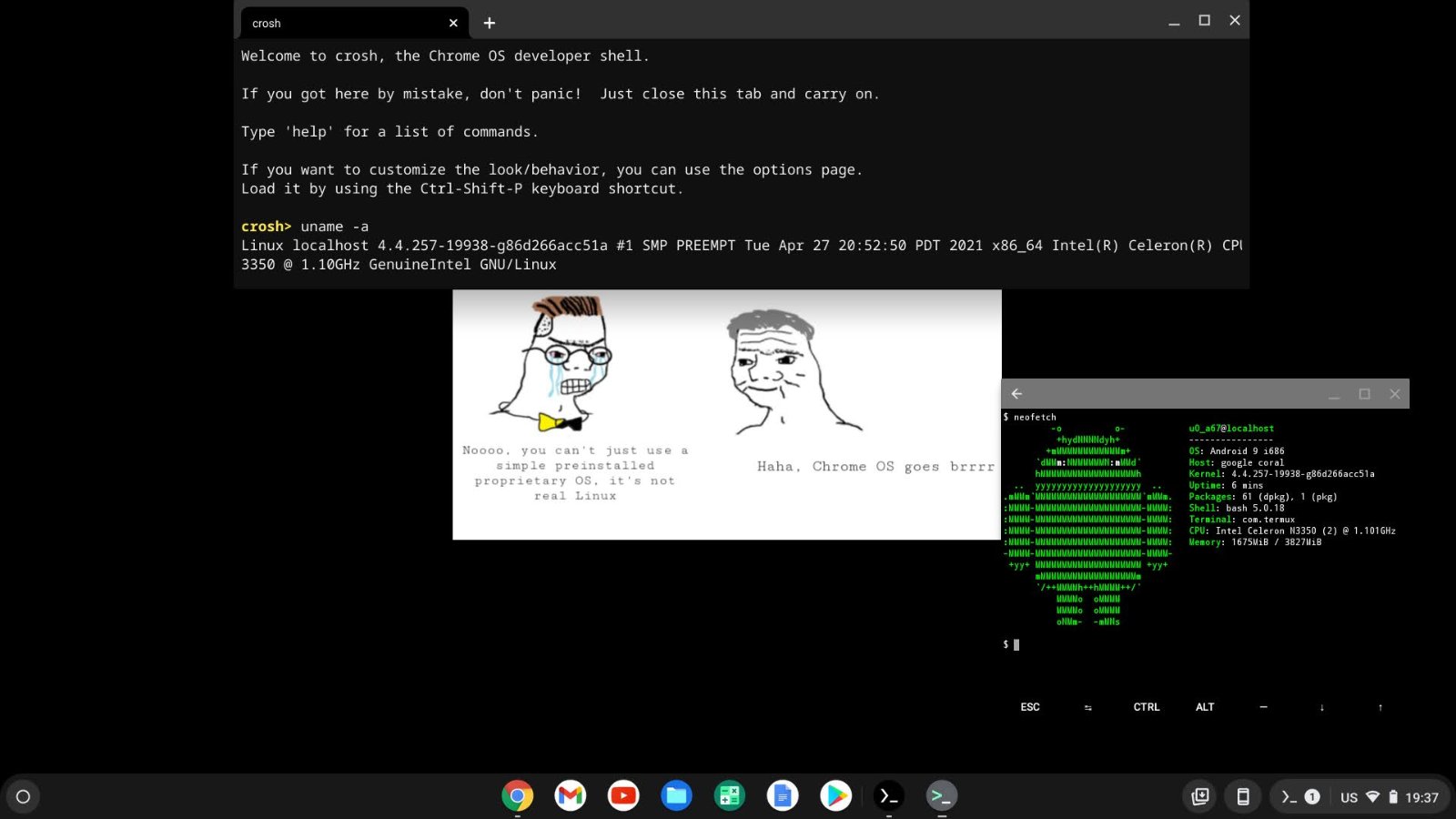Open battery status in system tray
1456x819 pixels.
(x=1392, y=797)
